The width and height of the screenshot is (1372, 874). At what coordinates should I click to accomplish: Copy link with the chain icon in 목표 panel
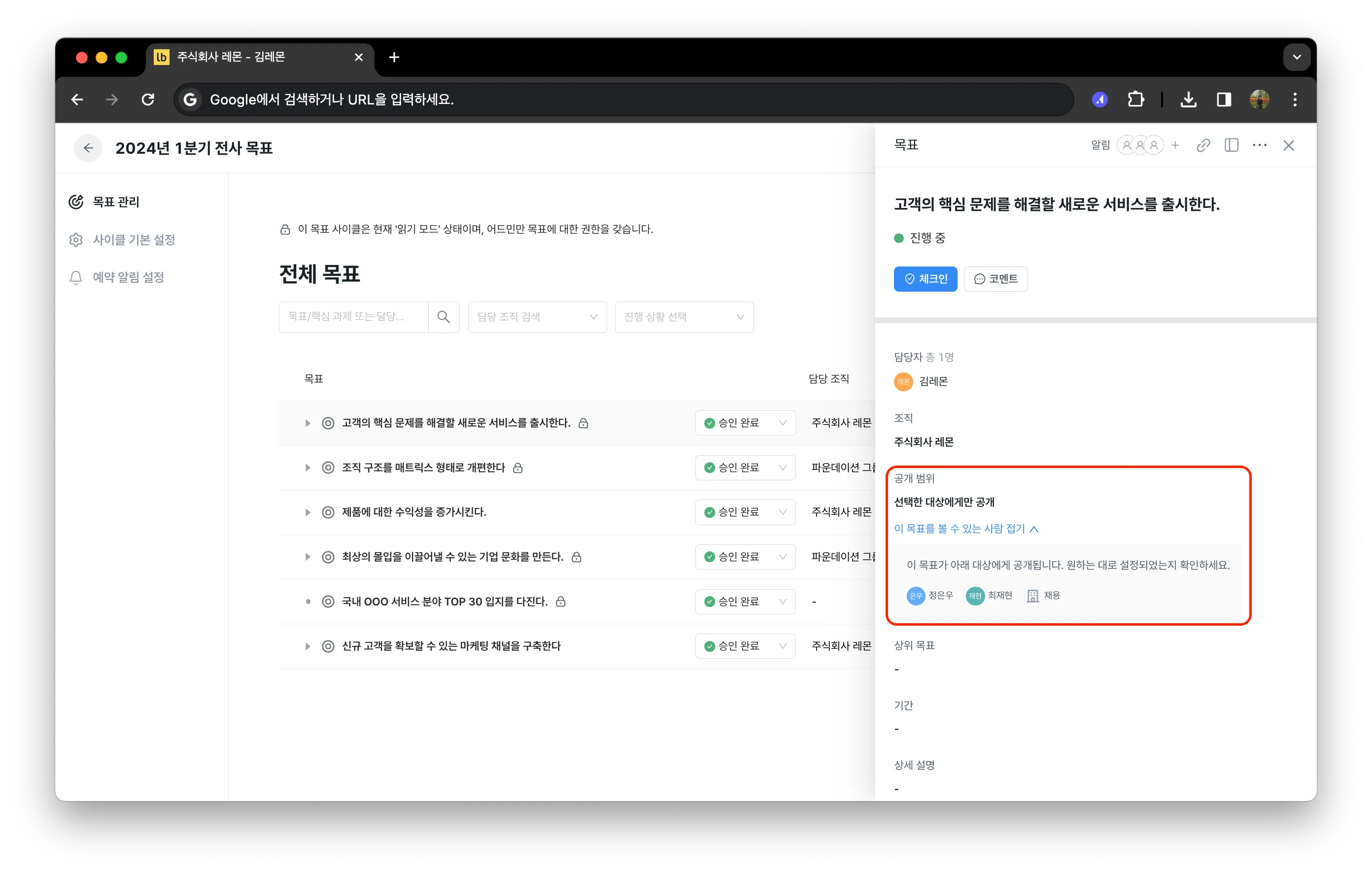click(x=1203, y=145)
